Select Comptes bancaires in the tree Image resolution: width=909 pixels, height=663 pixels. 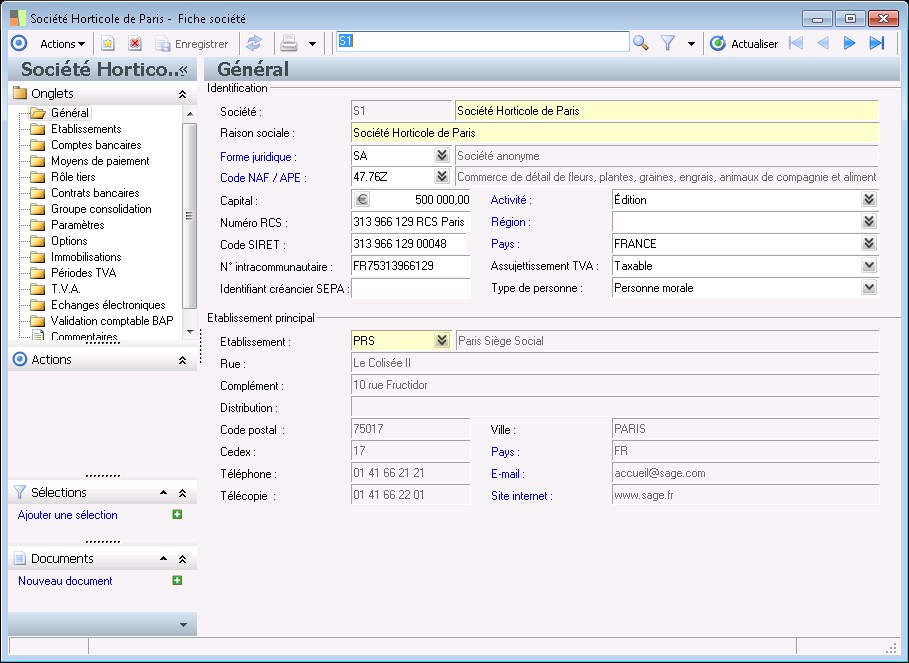96,145
